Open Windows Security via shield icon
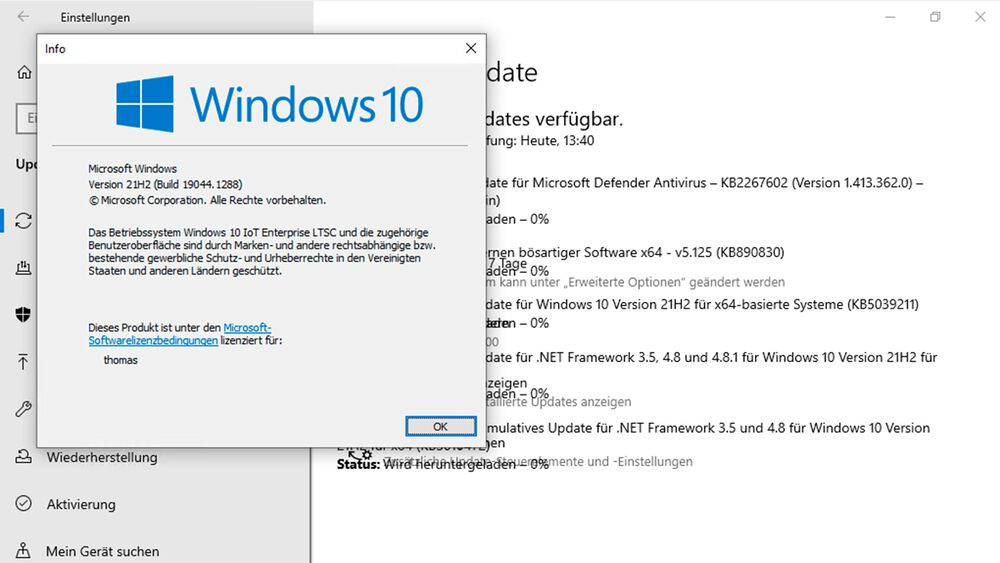Viewport: 1000px width, 563px height. click(x=24, y=314)
